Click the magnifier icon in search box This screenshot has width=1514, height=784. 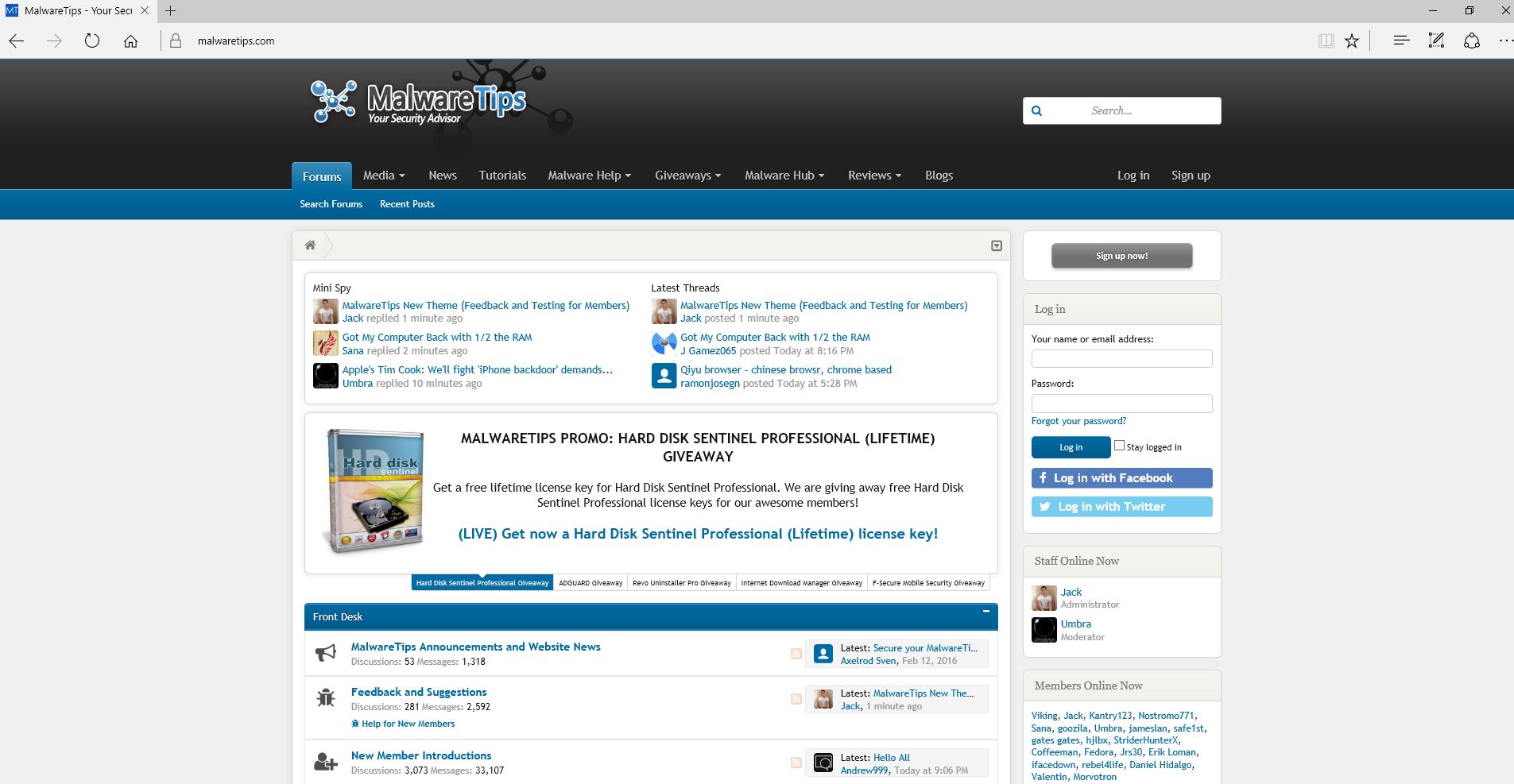[x=1036, y=111]
